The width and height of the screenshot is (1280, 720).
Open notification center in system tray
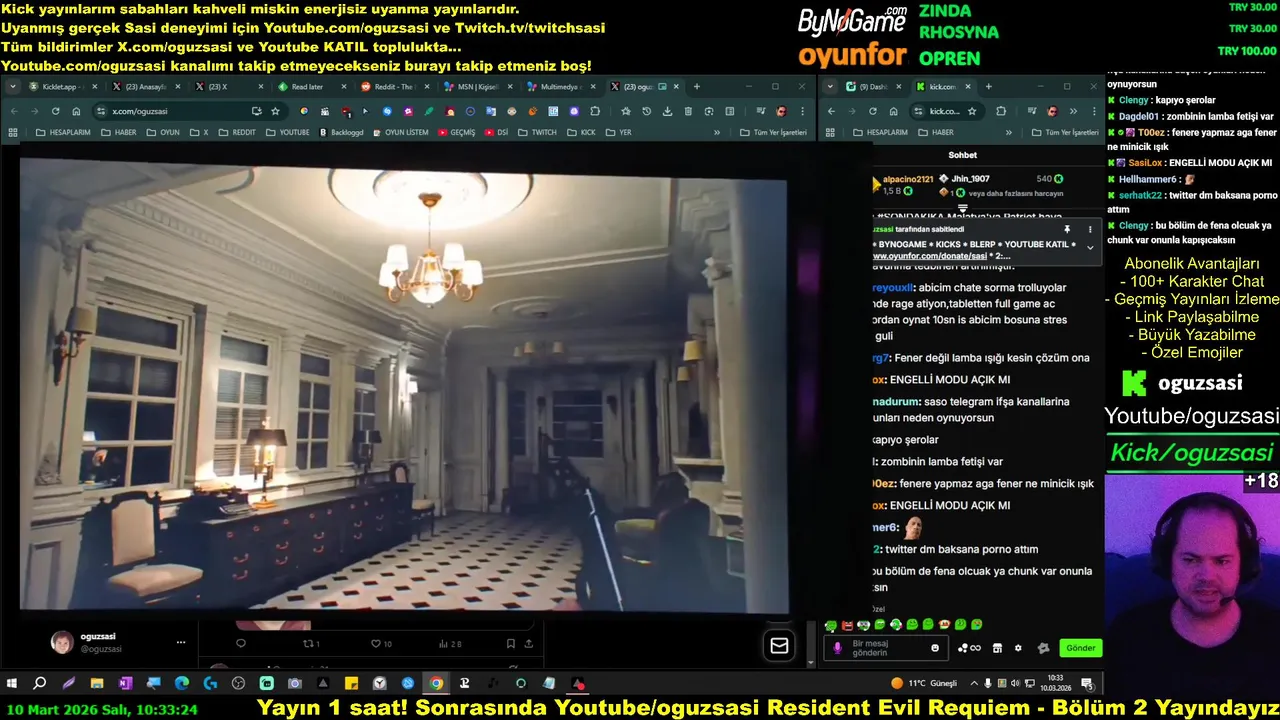coord(1087,683)
